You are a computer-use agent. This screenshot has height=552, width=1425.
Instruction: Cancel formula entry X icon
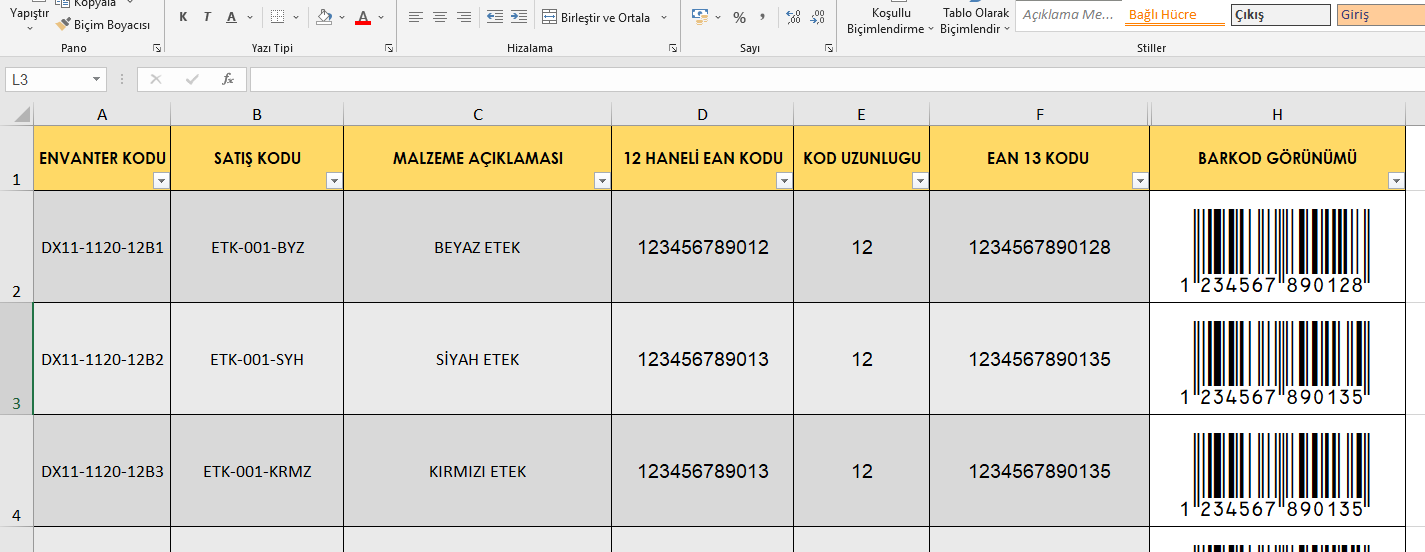tap(155, 79)
